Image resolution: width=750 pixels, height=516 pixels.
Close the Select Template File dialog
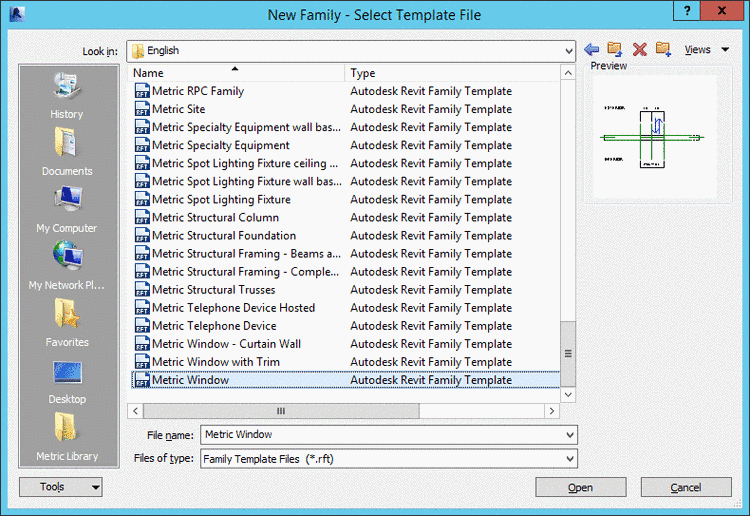coord(722,11)
